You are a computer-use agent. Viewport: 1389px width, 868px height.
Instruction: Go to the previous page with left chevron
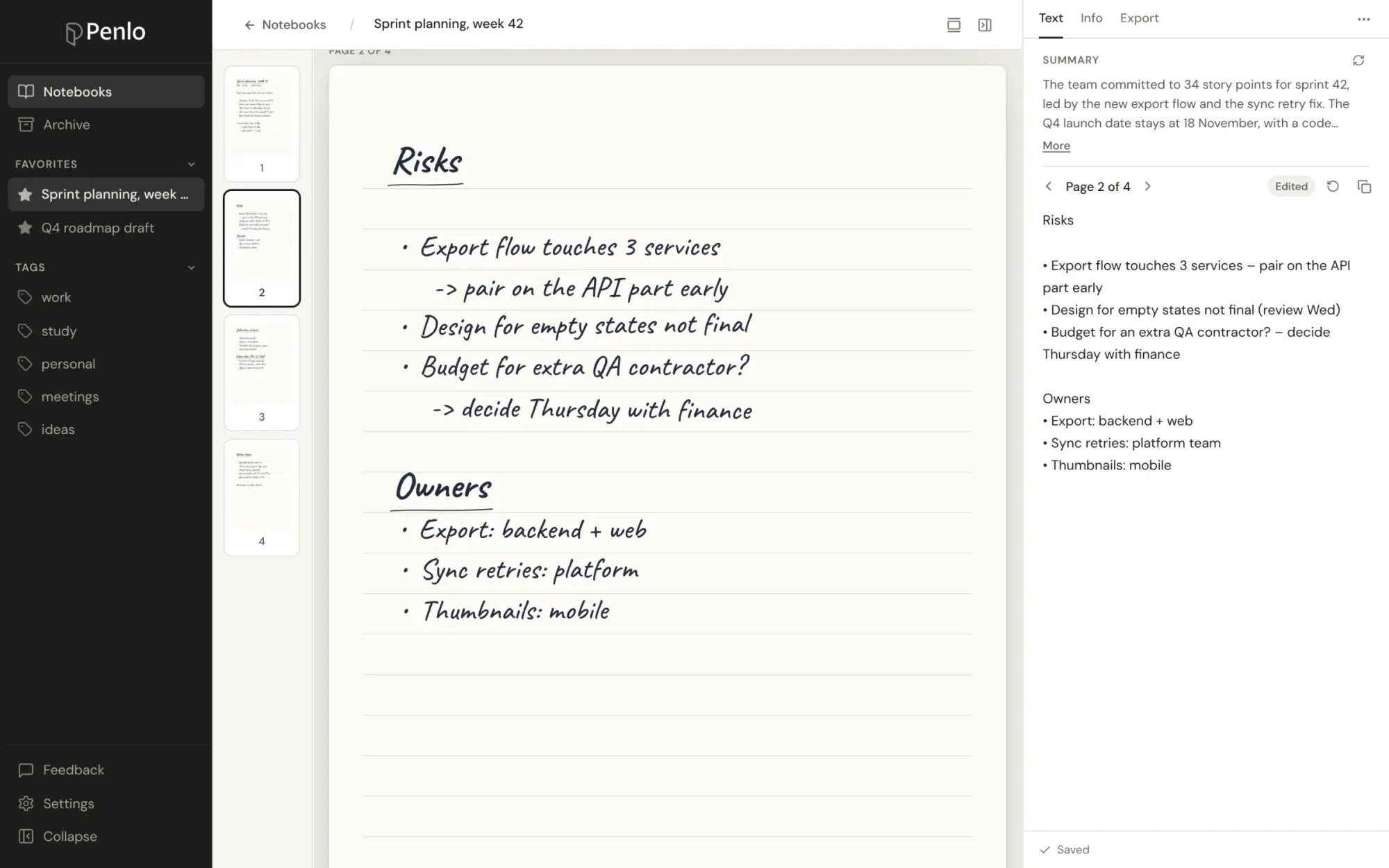(x=1049, y=186)
